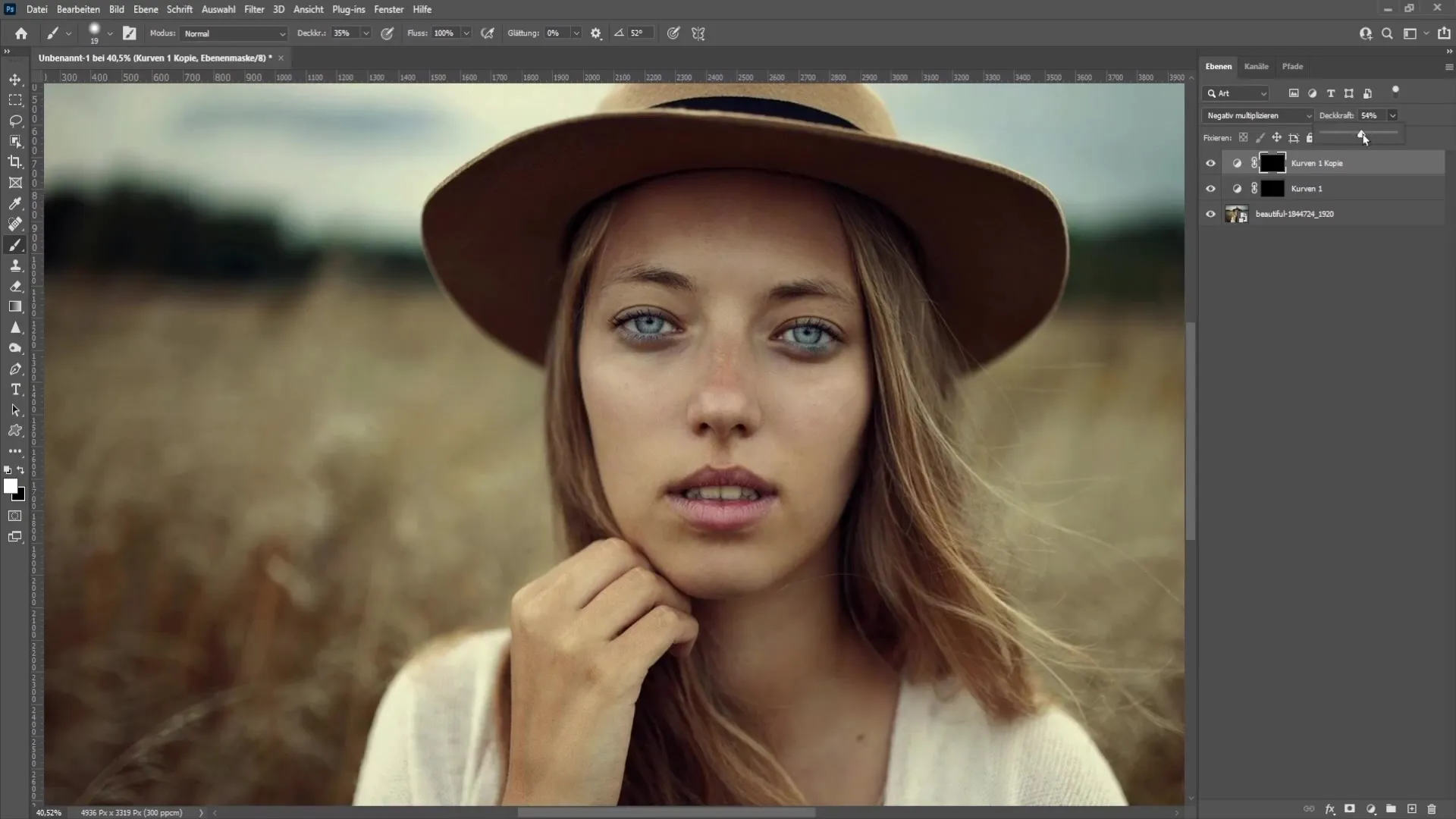Open the Fluss 100% dropdown

tap(466, 33)
